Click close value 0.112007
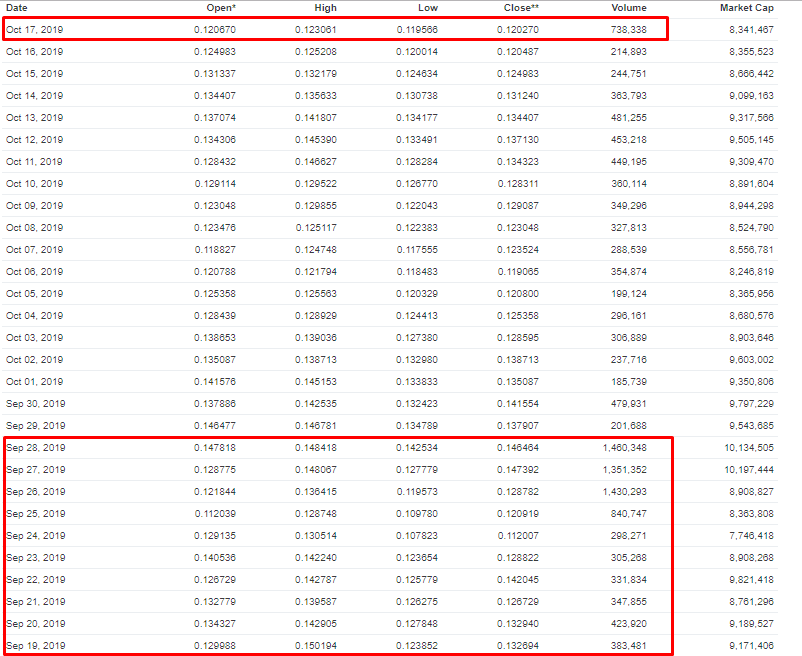The height and width of the screenshot is (656, 802). 518,536
